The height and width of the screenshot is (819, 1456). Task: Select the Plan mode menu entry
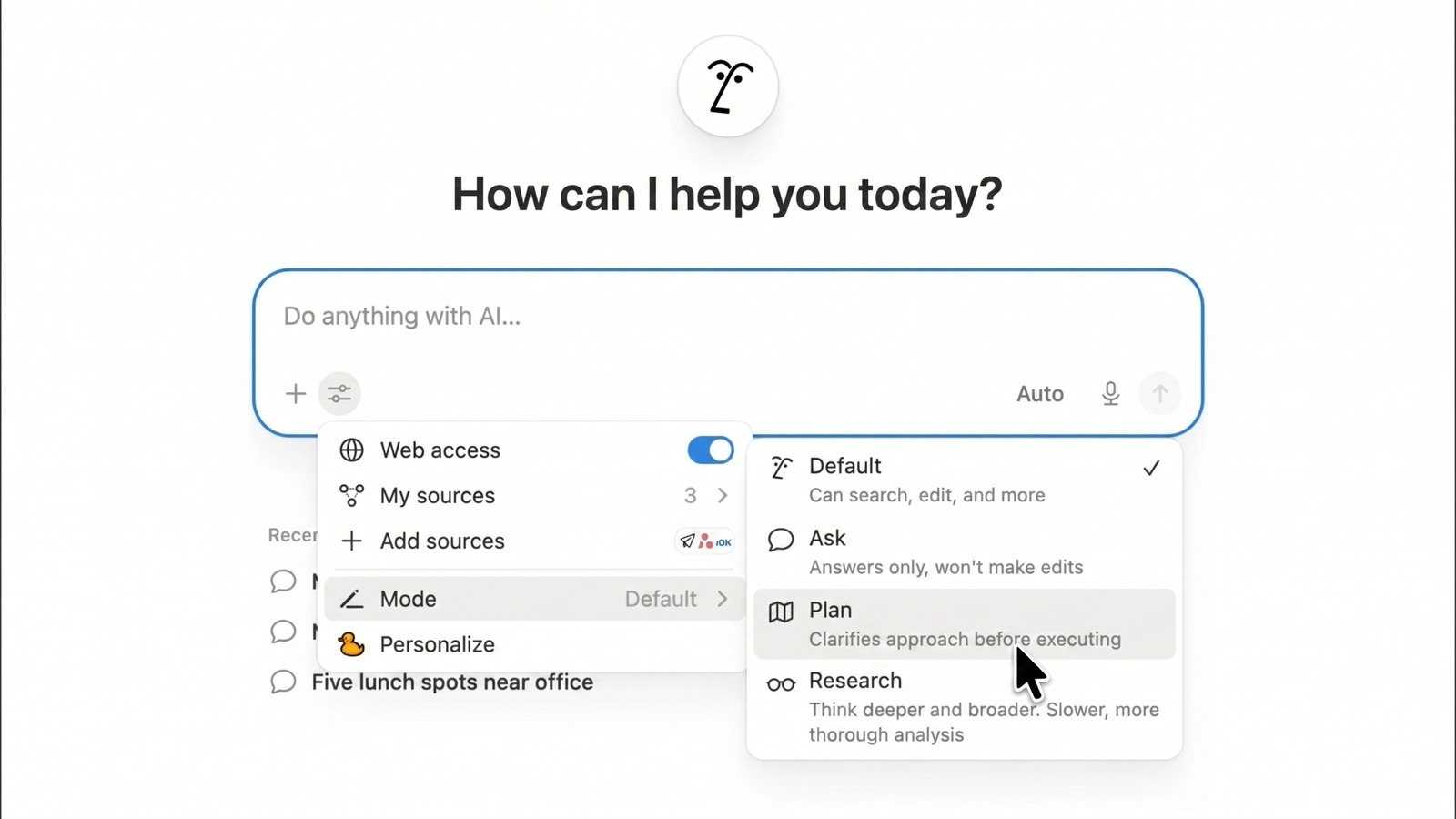pos(965,624)
